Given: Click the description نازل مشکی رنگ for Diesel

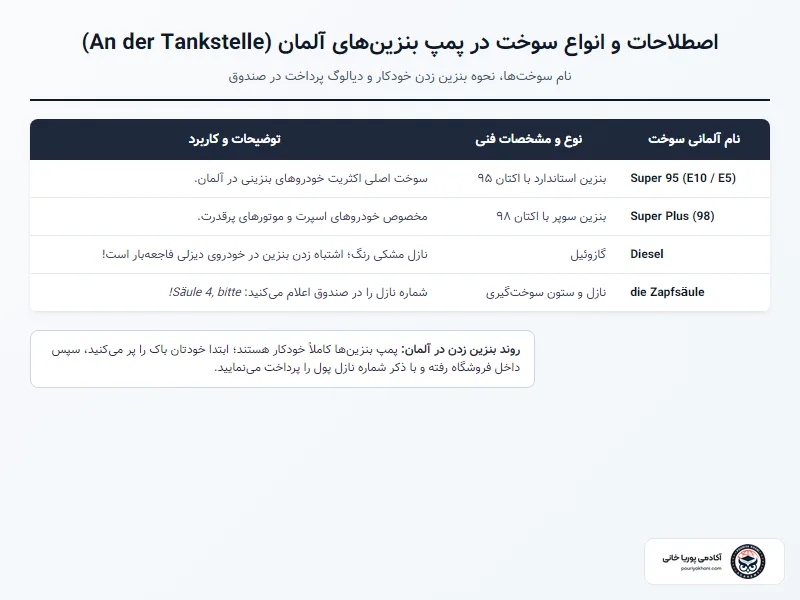Looking at the screenshot, I should point(265,254).
